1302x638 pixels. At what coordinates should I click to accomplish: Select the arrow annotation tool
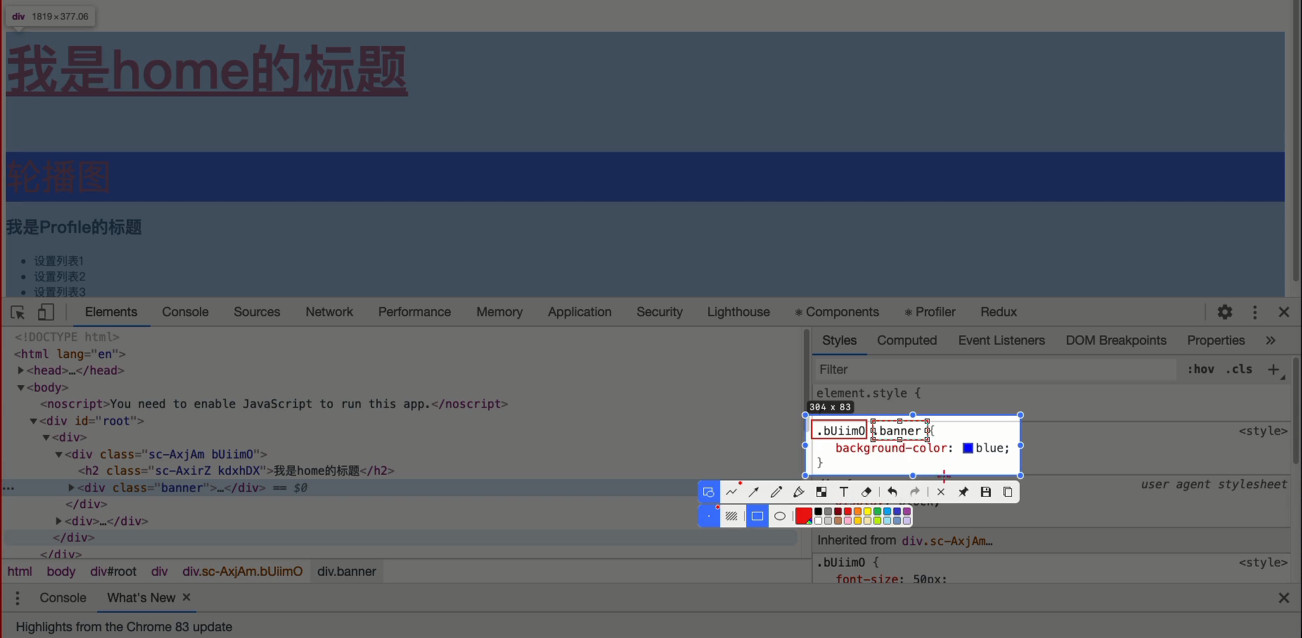[754, 492]
